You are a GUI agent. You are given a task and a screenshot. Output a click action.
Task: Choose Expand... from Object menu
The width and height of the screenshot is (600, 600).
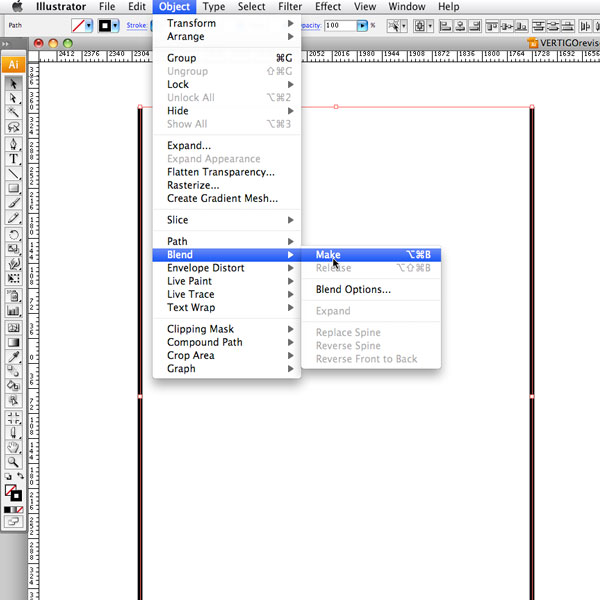coord(227,146)
